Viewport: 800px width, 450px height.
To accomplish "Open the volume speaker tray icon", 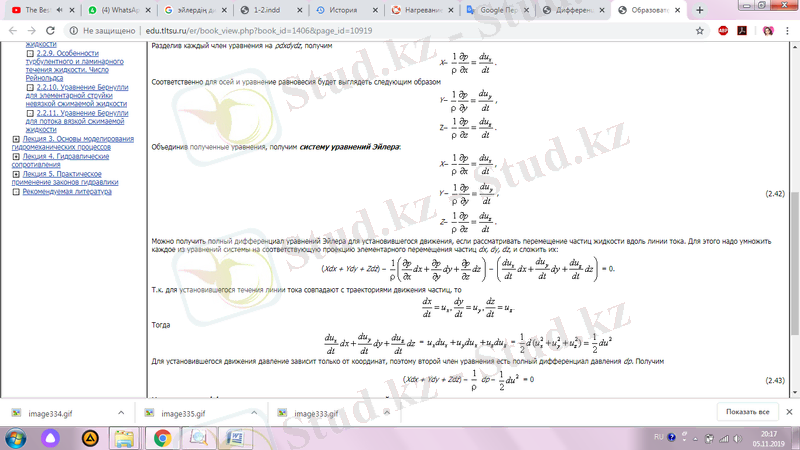I will coord(738,438).
